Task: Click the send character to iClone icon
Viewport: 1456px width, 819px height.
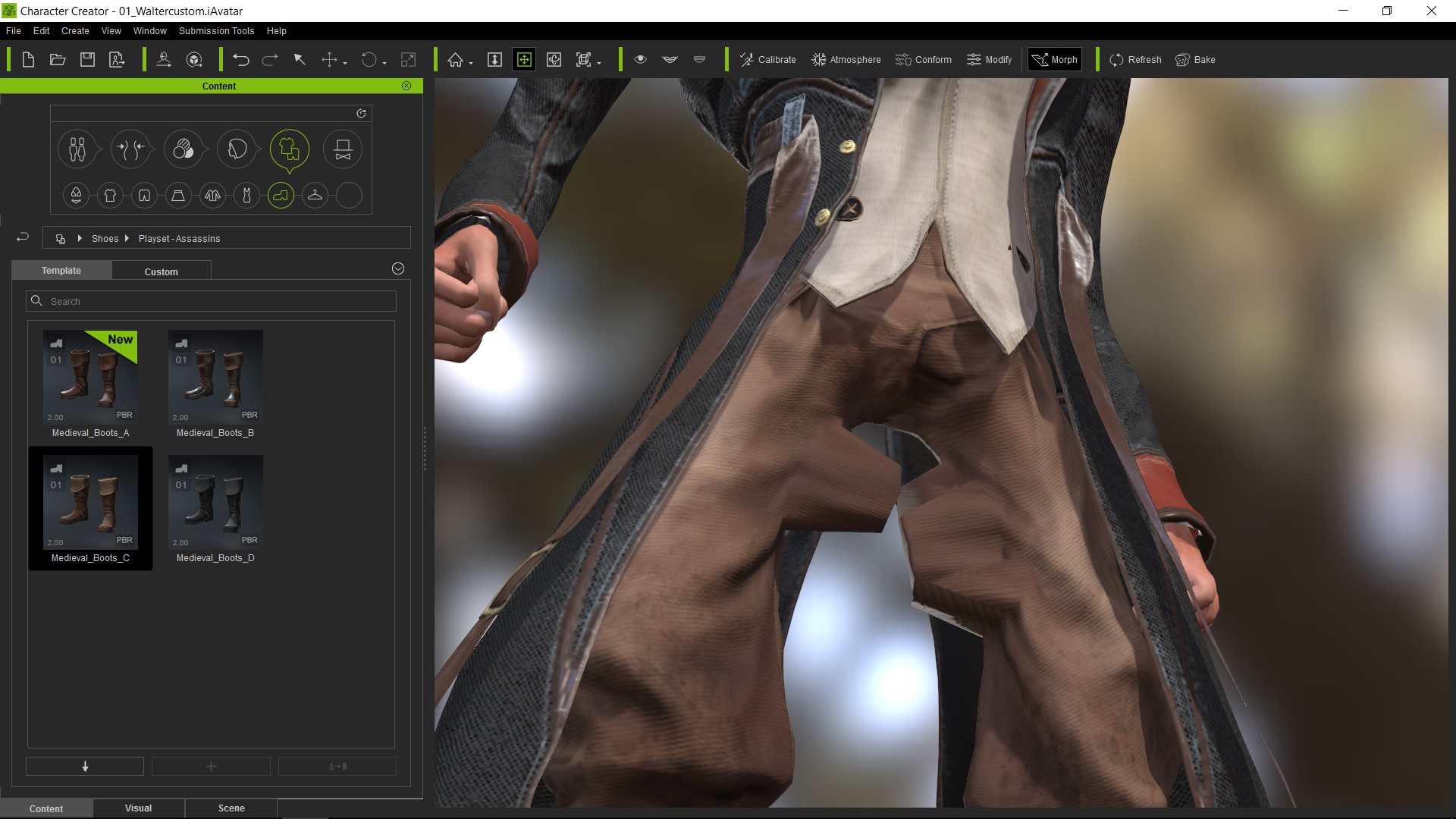Action: coord(163,60)
